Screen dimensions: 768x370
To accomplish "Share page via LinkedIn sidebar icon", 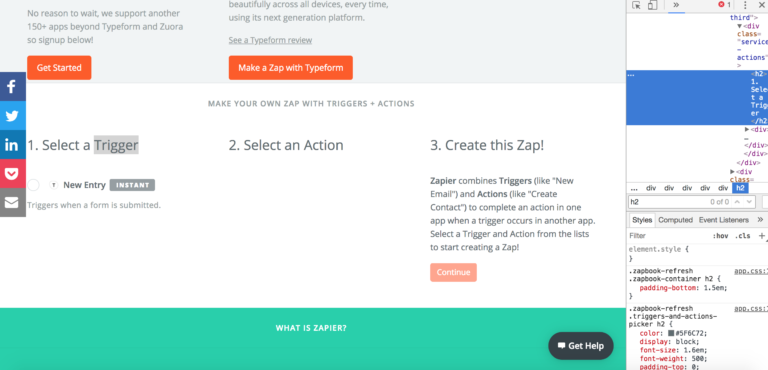I will 13,145.
